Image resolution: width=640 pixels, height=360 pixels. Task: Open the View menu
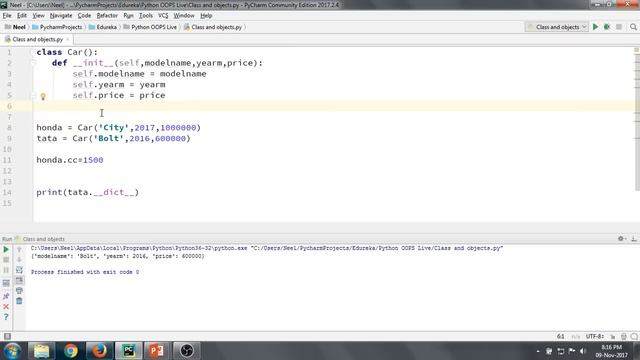coord(38,16)
